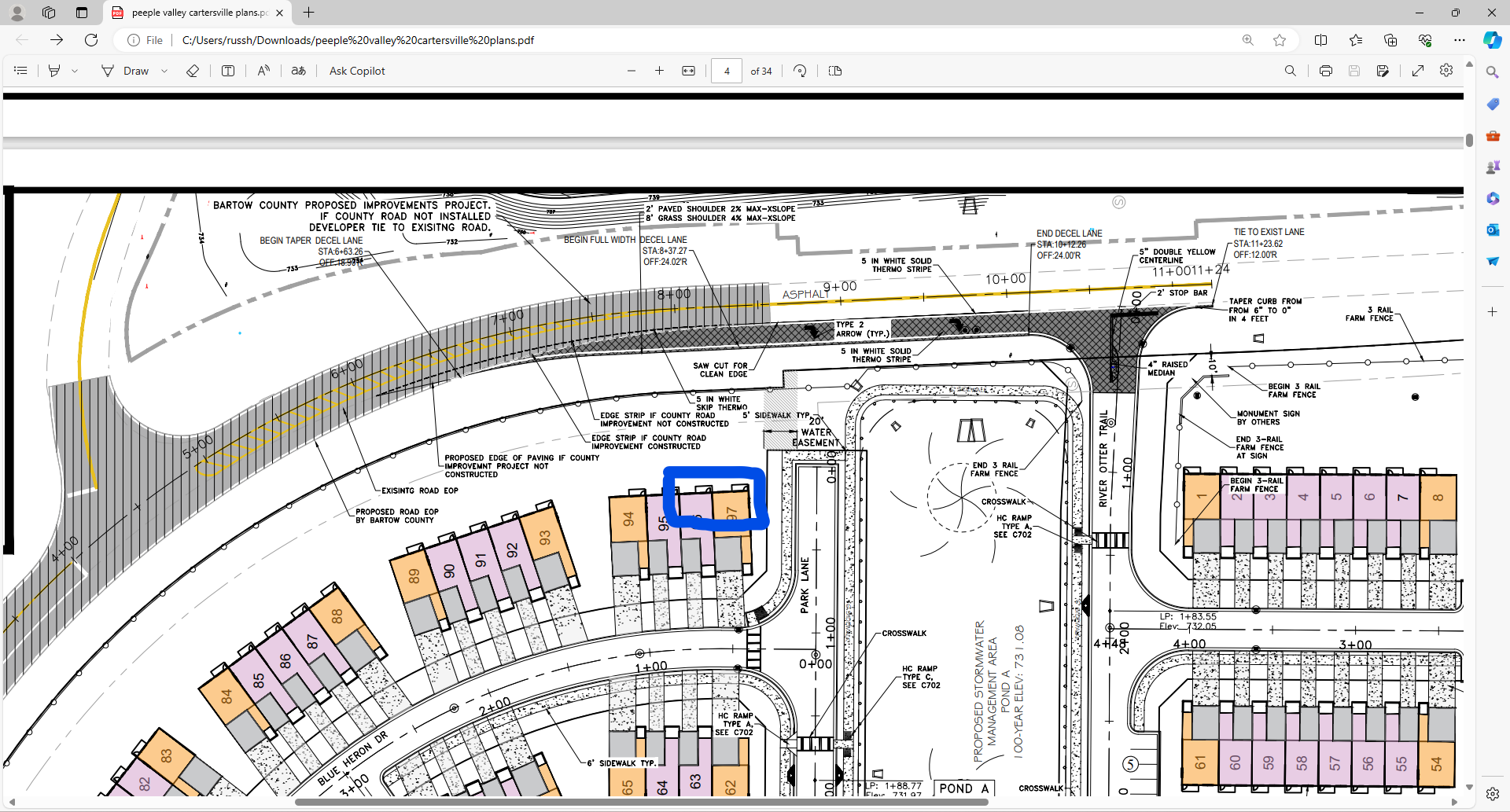Click the BLUE HERON DR street label
The height and width of the screenshot is (812, 1510).
[x=353, y=758]
